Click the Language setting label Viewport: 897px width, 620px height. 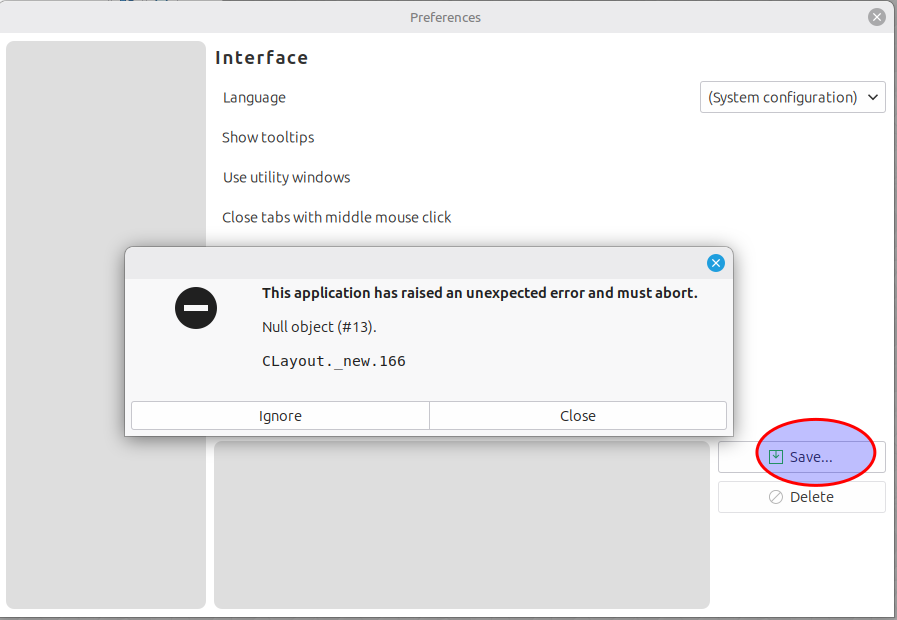click(x=254, y=97)
